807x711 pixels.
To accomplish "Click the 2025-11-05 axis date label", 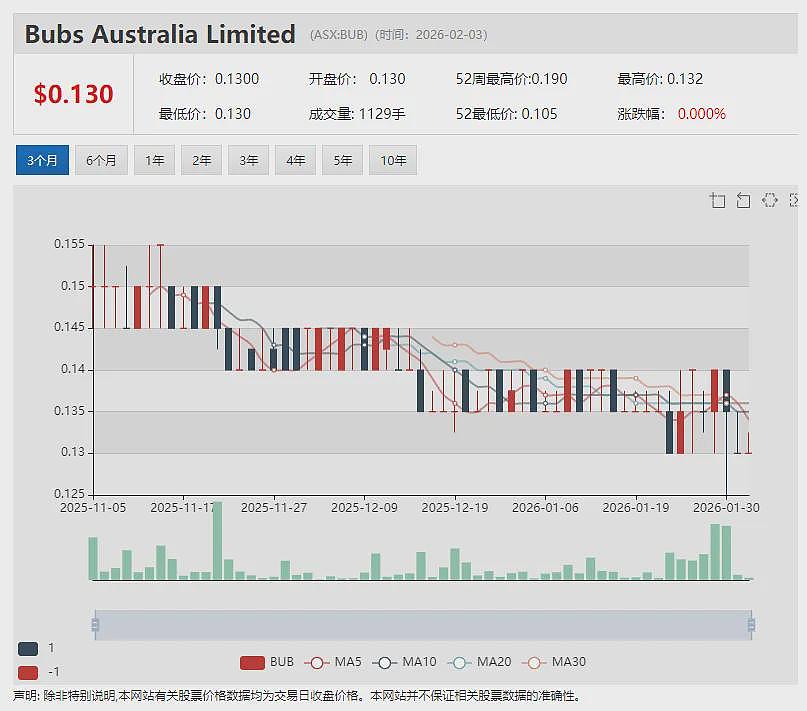I will click(x=93, y=508).
